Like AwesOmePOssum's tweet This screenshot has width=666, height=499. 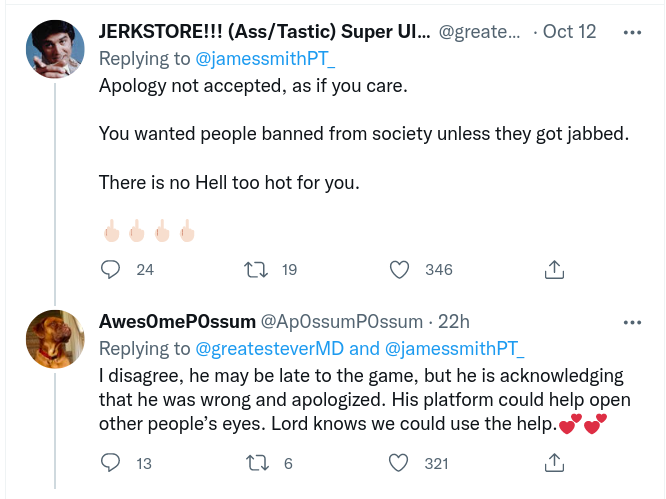(400, 463)
